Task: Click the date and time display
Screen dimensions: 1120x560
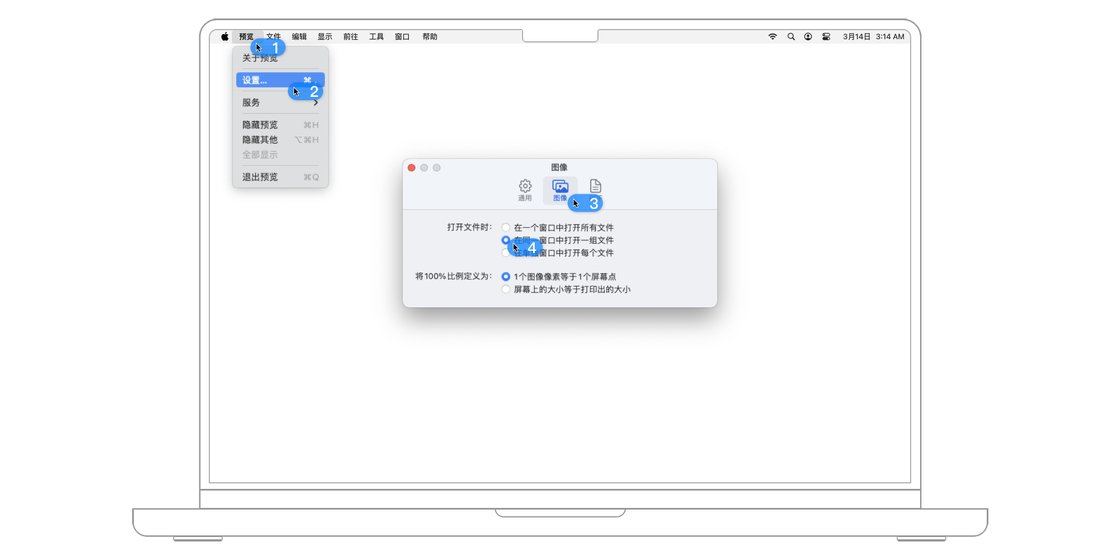Action: pyautogui.click(x=873, y=37)
